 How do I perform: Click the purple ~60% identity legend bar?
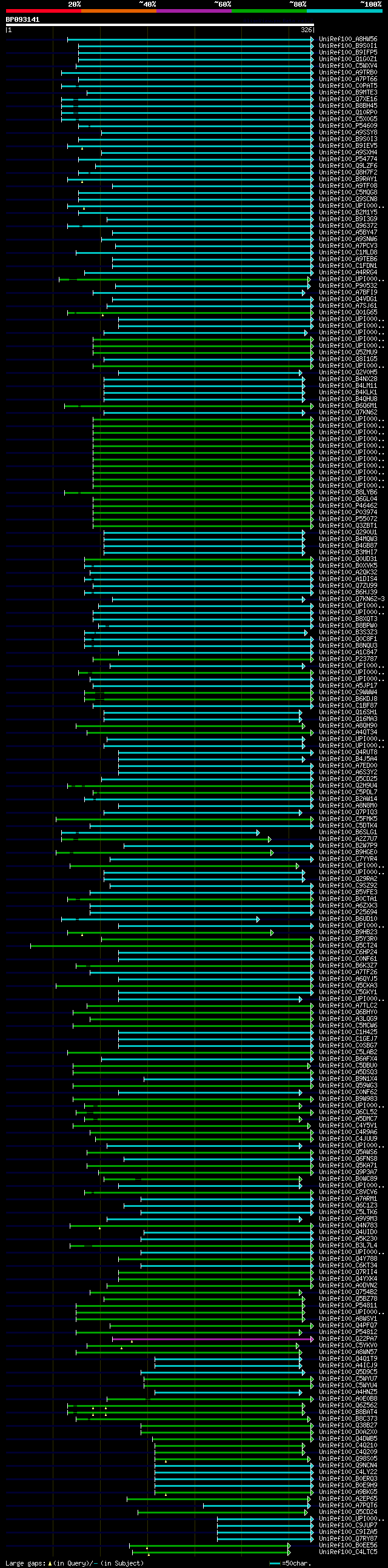193,11
